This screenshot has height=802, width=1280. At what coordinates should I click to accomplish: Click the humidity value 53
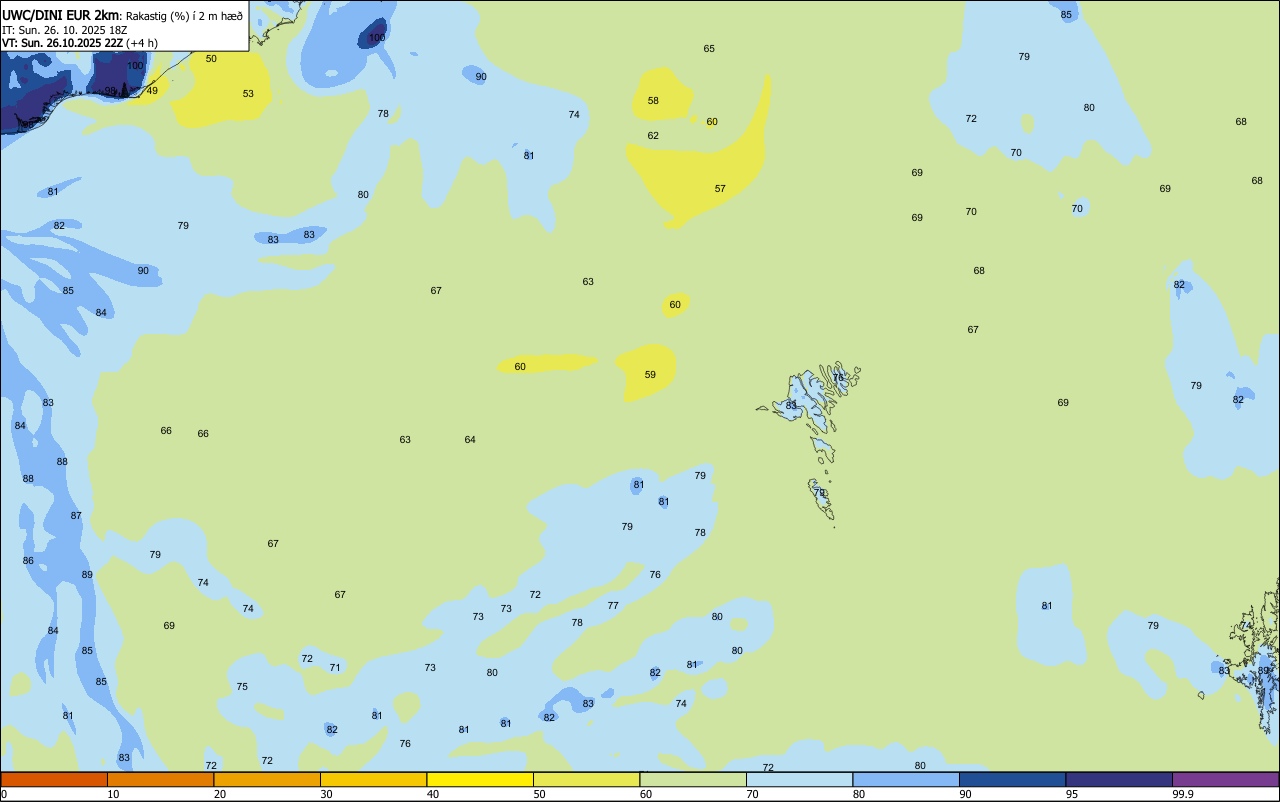(x=248, y=94)
